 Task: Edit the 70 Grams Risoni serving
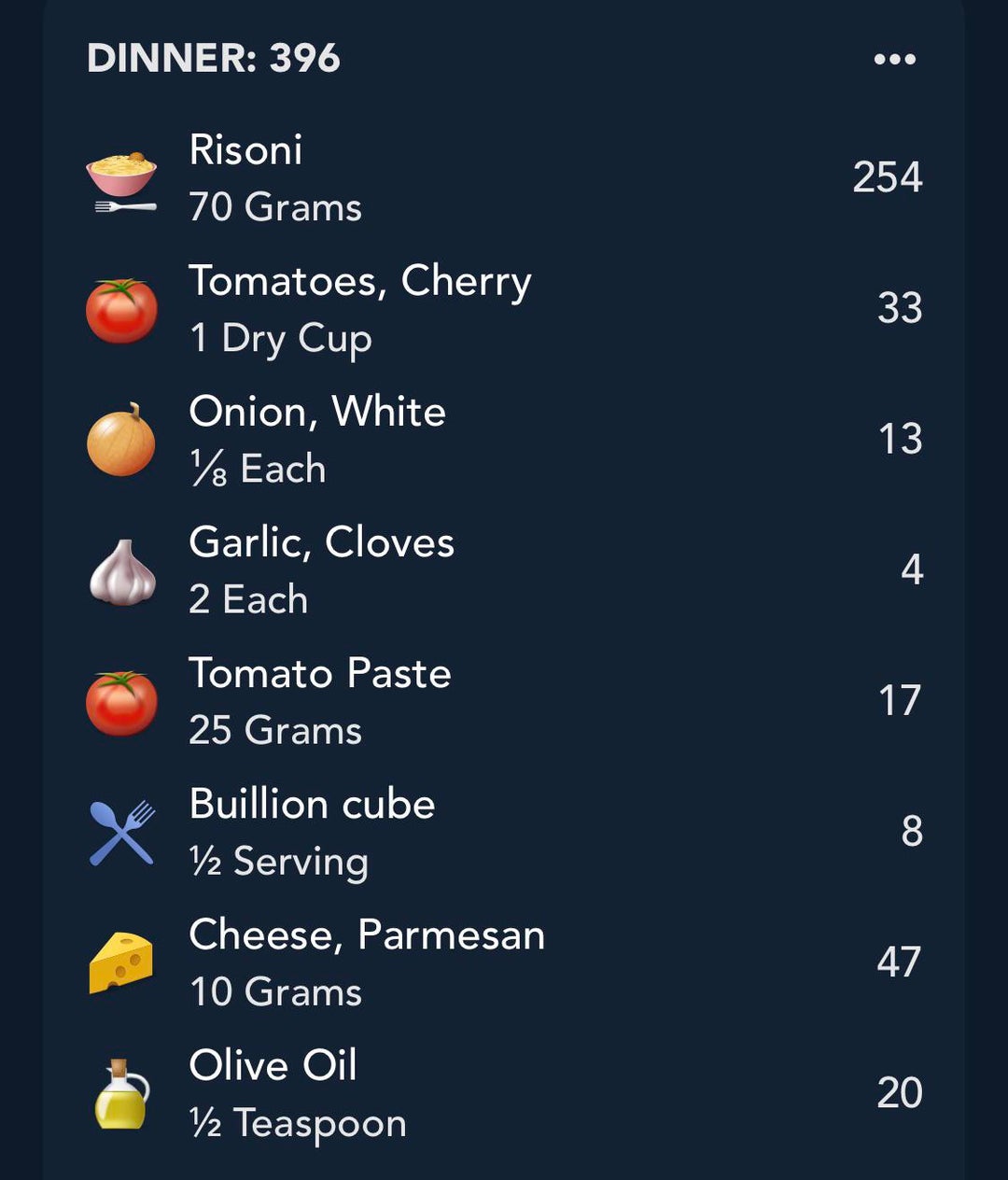click(275, 207)
